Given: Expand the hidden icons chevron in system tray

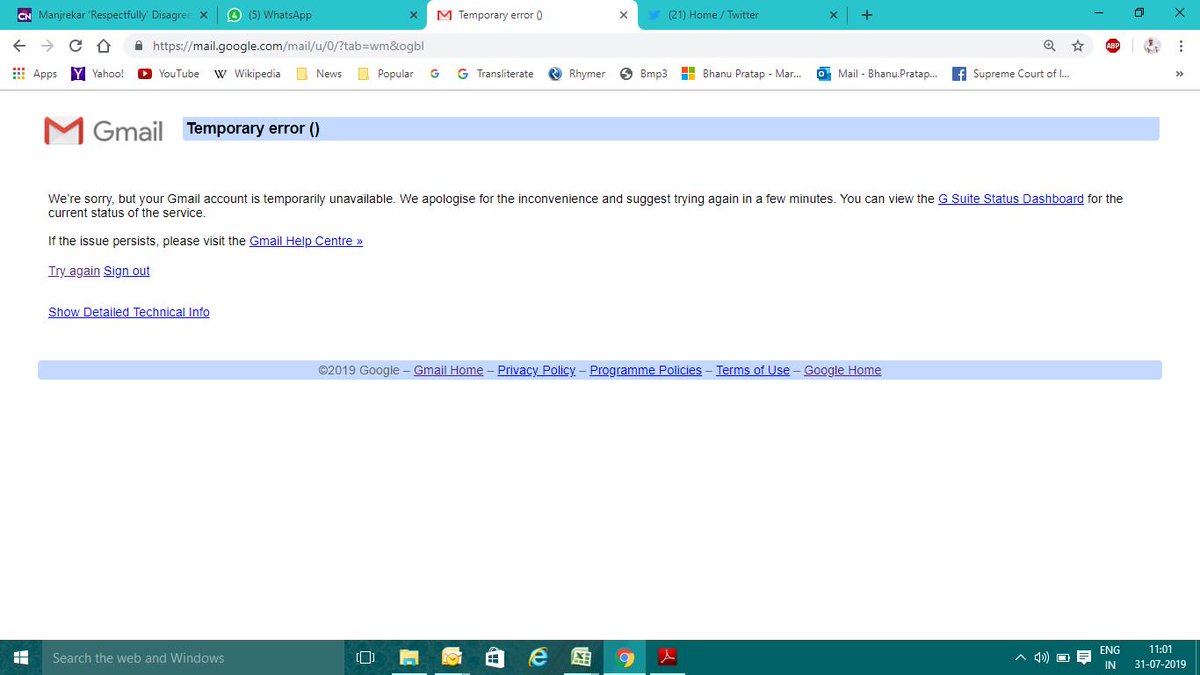Looking at the screenshot, I should [1021, 657].
